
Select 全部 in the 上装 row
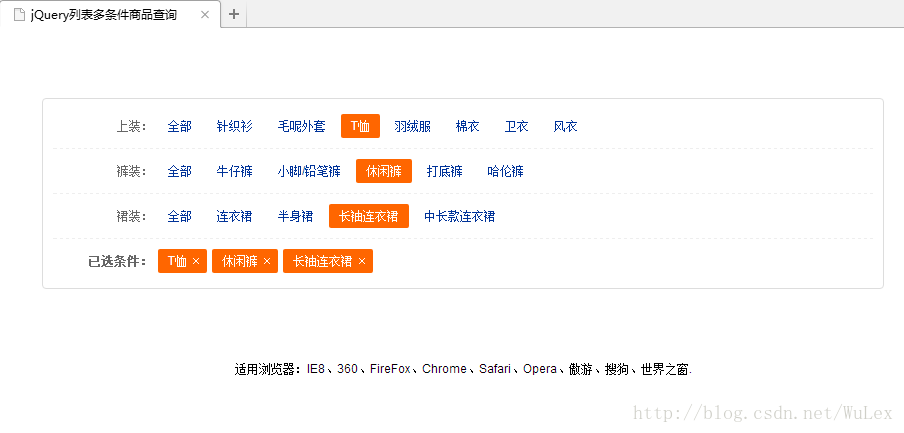180,126
